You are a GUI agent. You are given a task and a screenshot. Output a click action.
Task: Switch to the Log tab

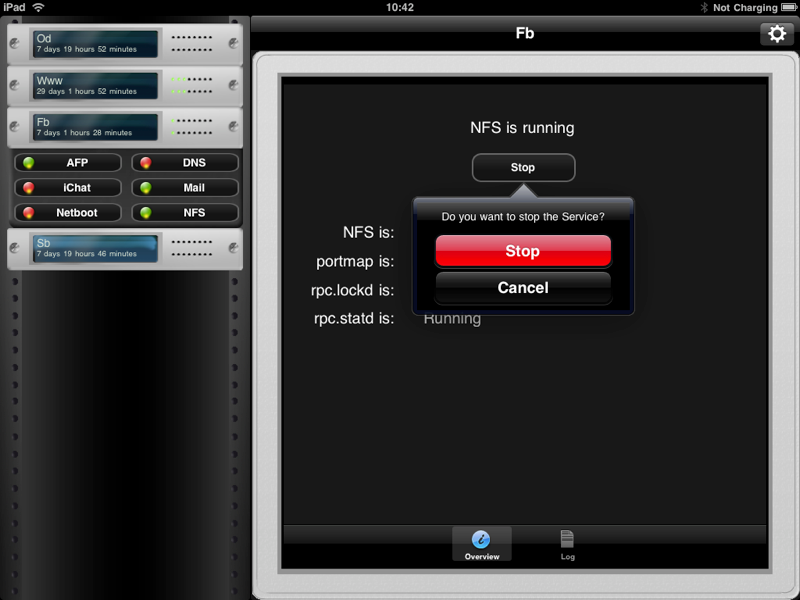tap(567, 544)
